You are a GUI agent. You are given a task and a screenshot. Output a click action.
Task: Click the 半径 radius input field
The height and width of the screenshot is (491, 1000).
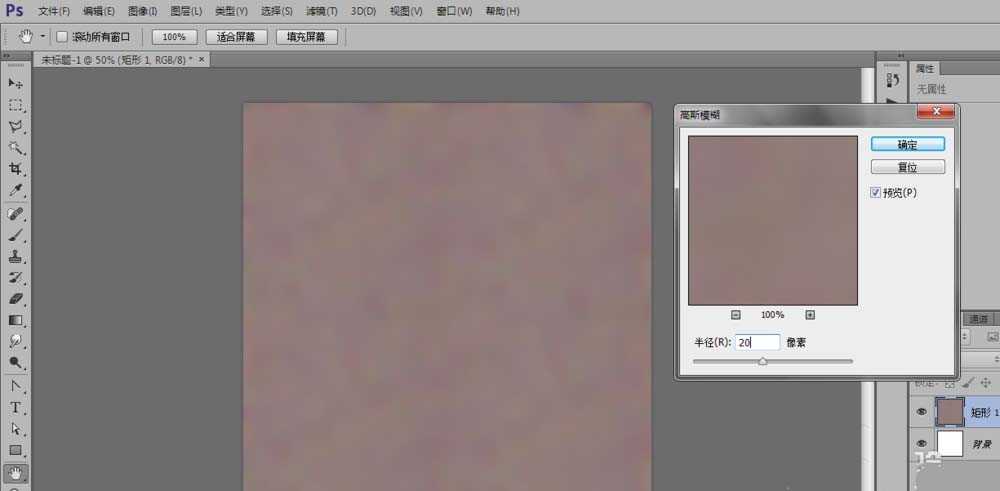(x=757, y=342)
